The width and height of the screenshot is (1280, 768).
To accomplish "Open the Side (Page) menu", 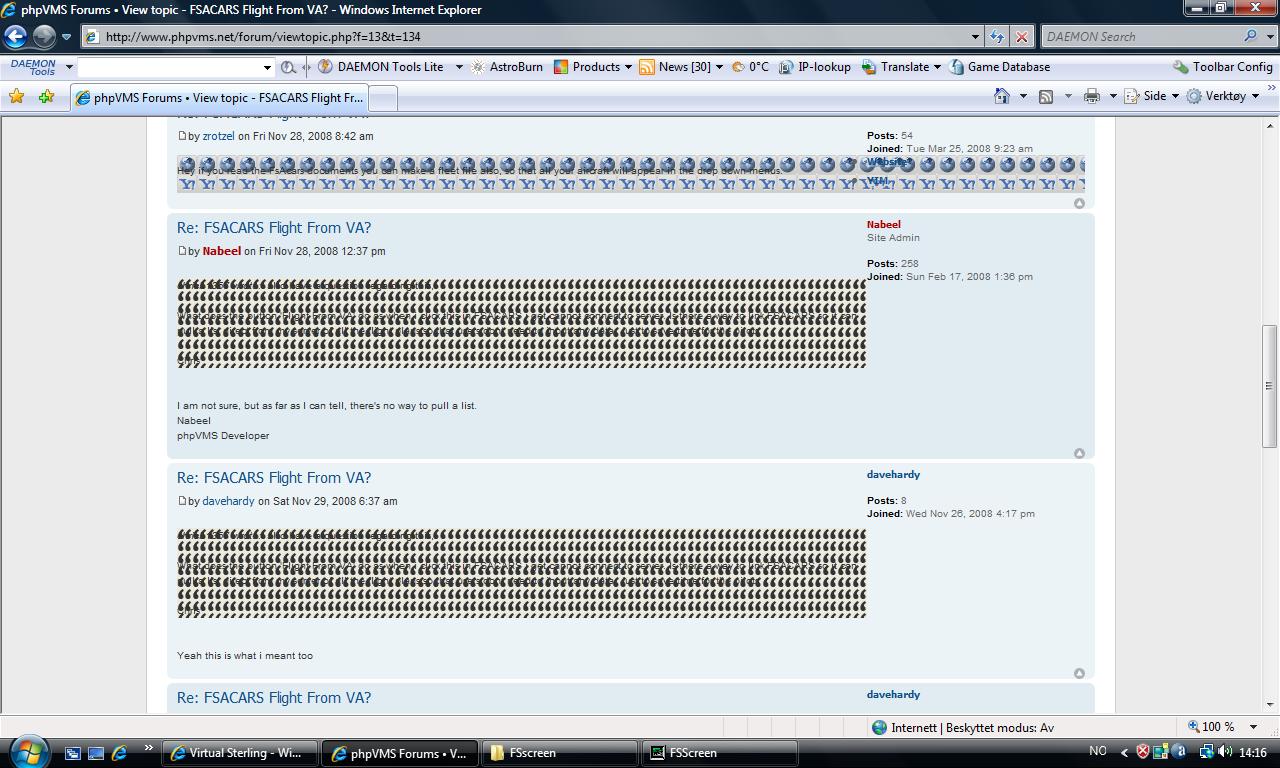I will [x=1151, y=96].
